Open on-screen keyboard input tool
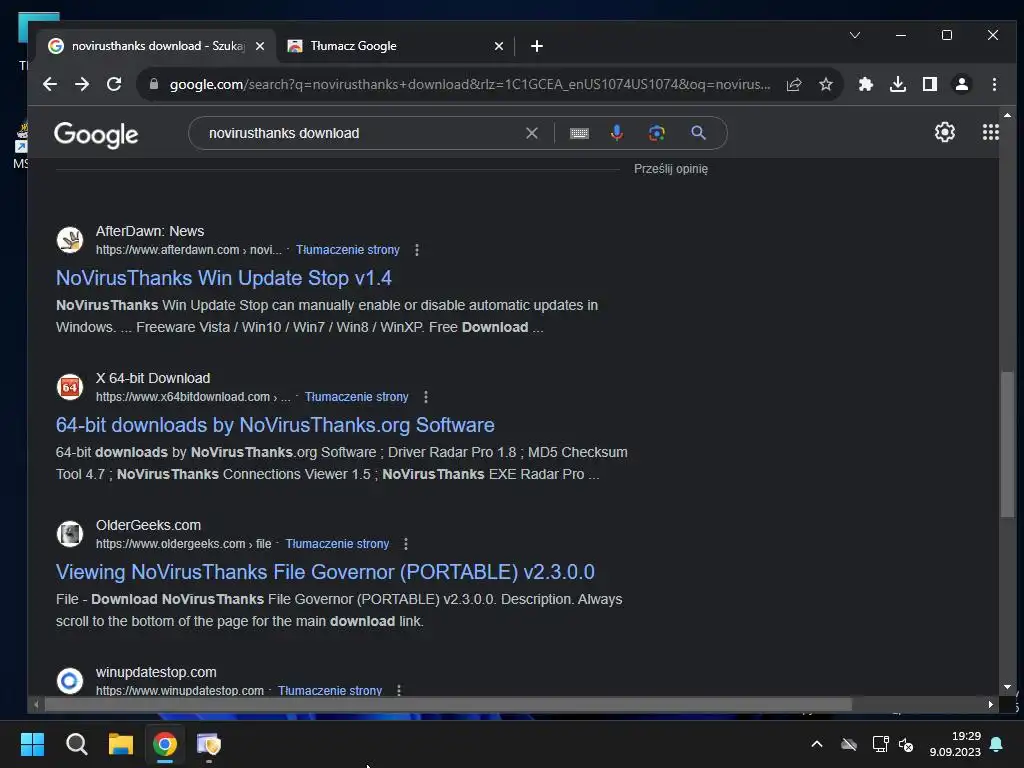This screenshot has width=1024, height=768. (579, 133)
